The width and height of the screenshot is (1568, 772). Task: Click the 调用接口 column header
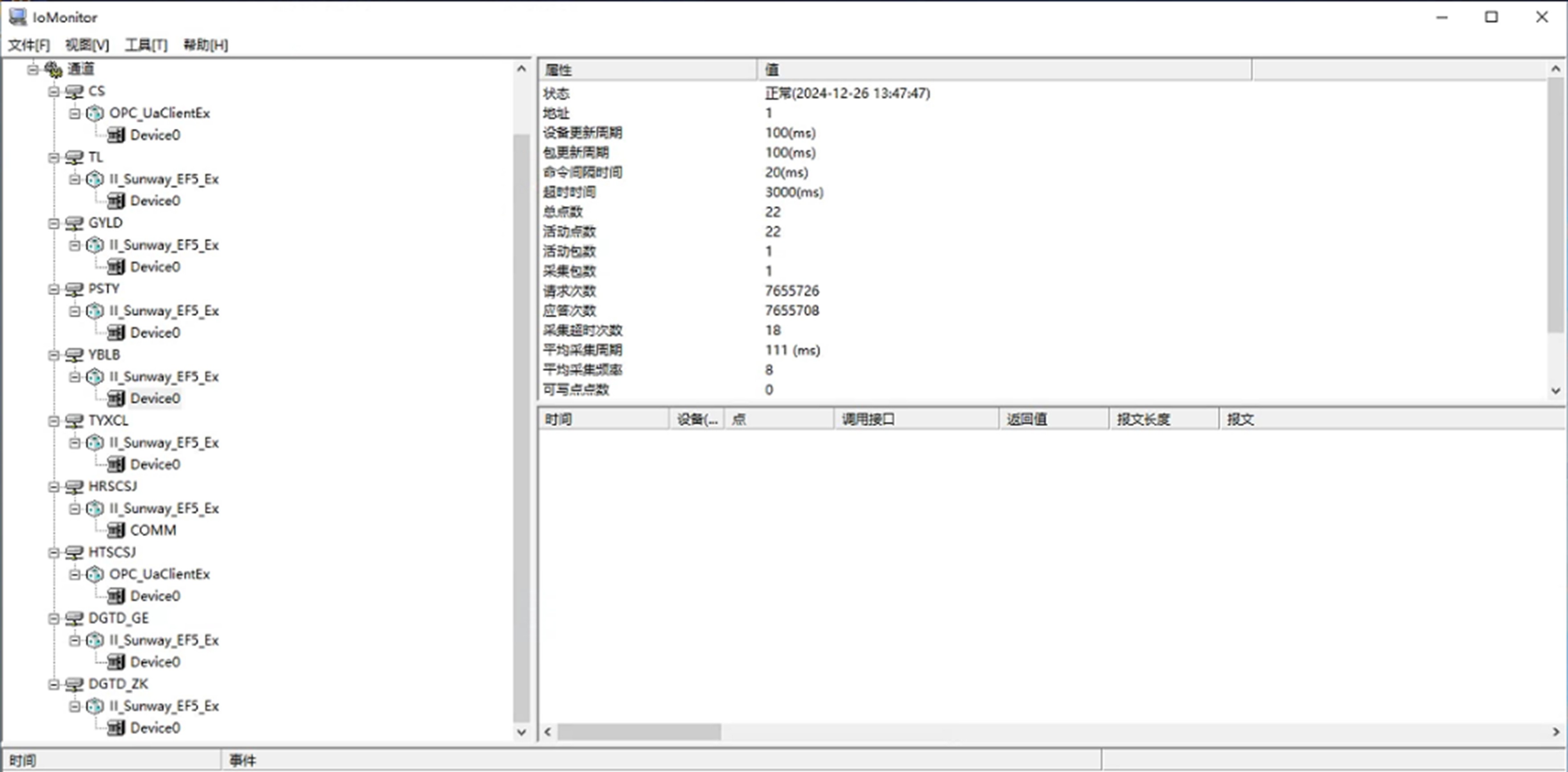coord(868,419)
